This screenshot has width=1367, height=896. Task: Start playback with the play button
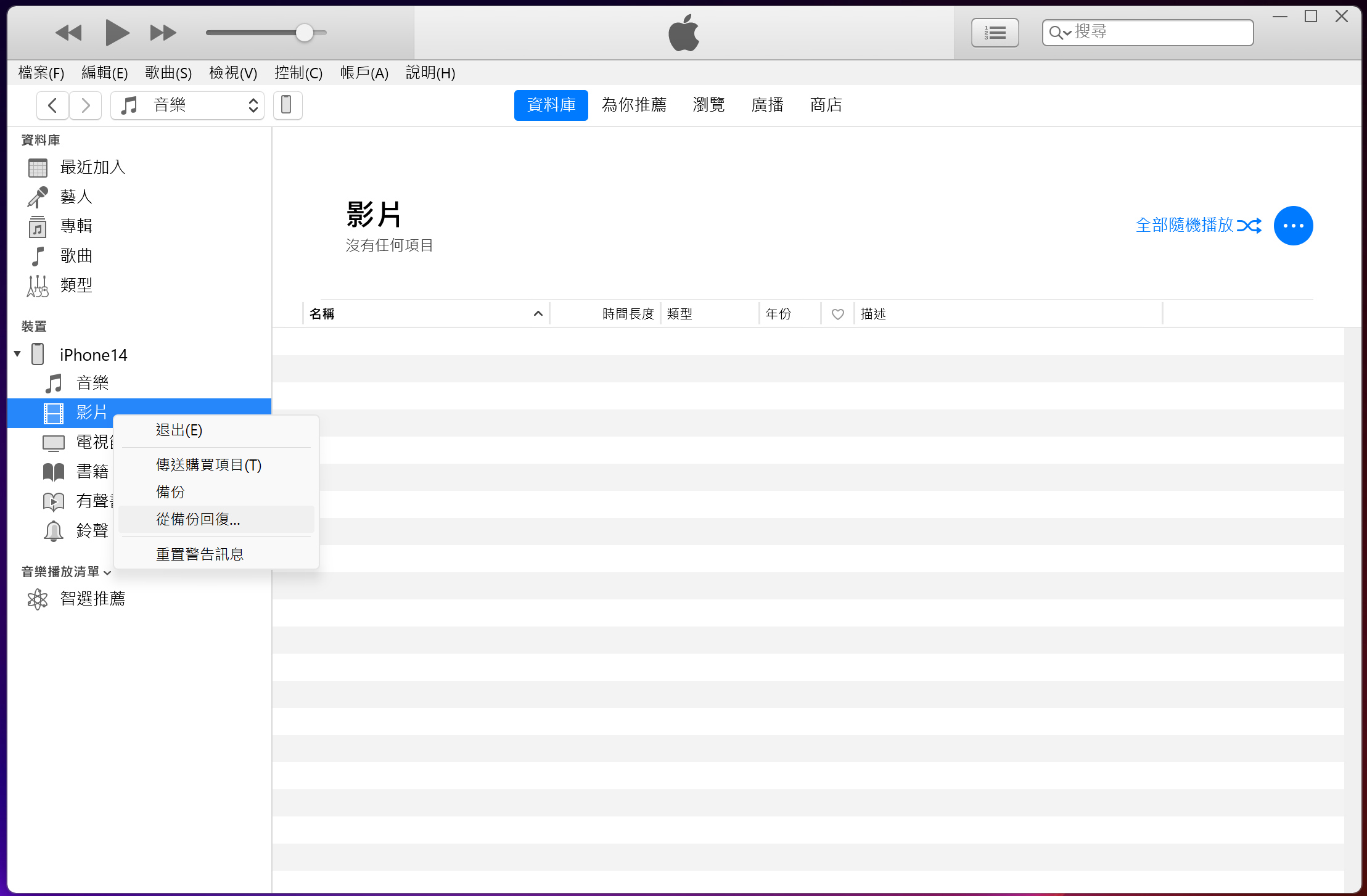coord(117,33)
